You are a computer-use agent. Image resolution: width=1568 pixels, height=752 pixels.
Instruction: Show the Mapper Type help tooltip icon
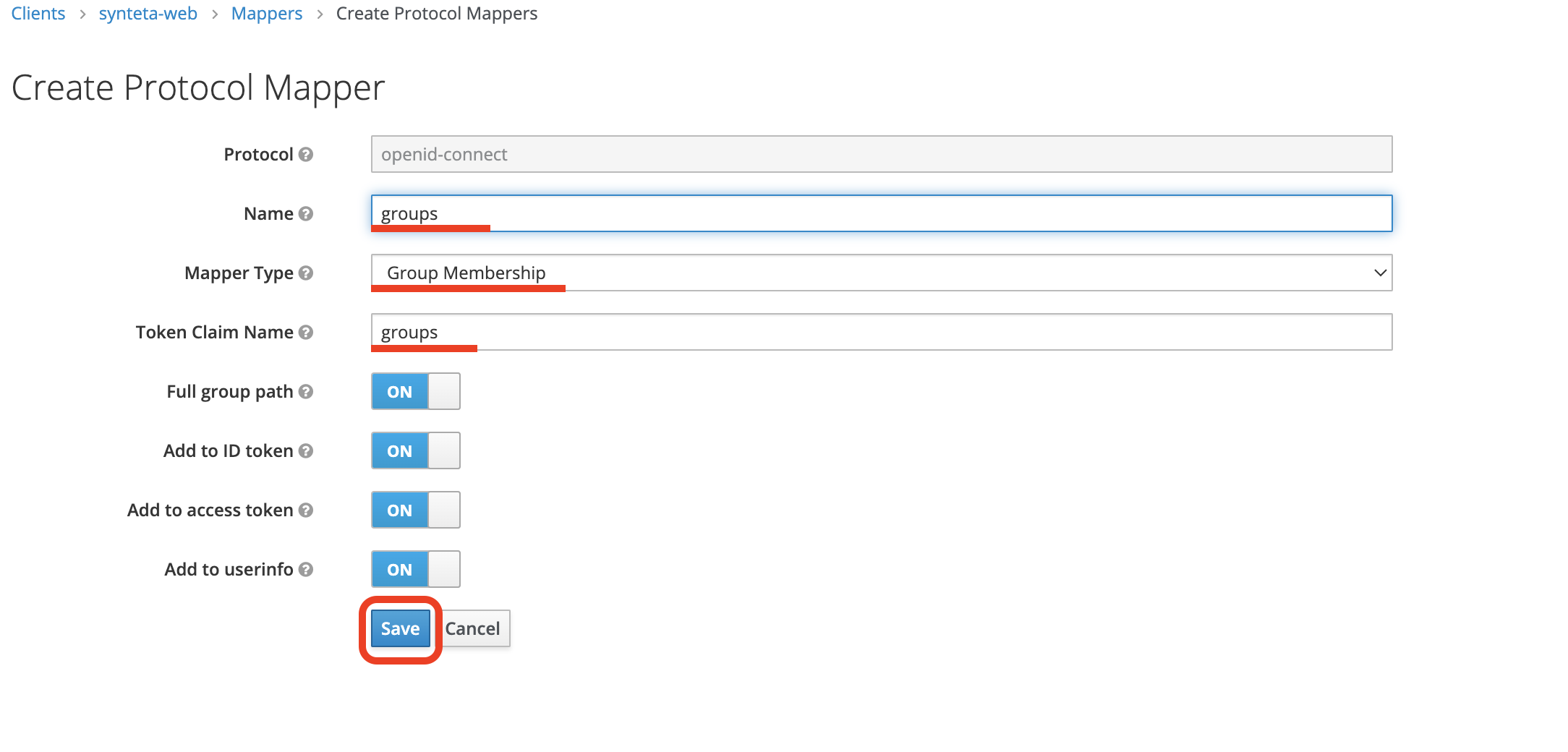(306, 273)
